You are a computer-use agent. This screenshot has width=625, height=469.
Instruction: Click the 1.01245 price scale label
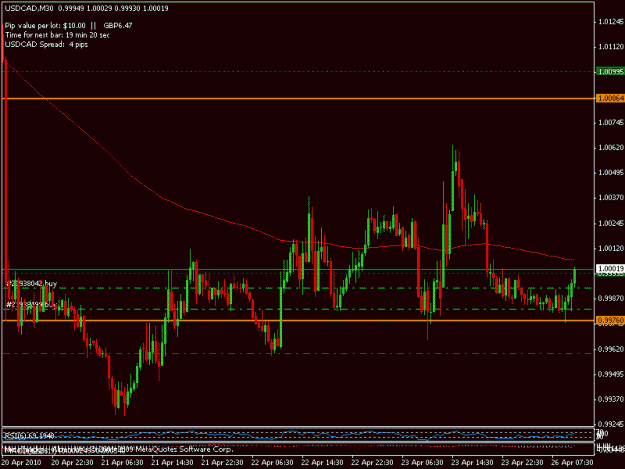611,22
